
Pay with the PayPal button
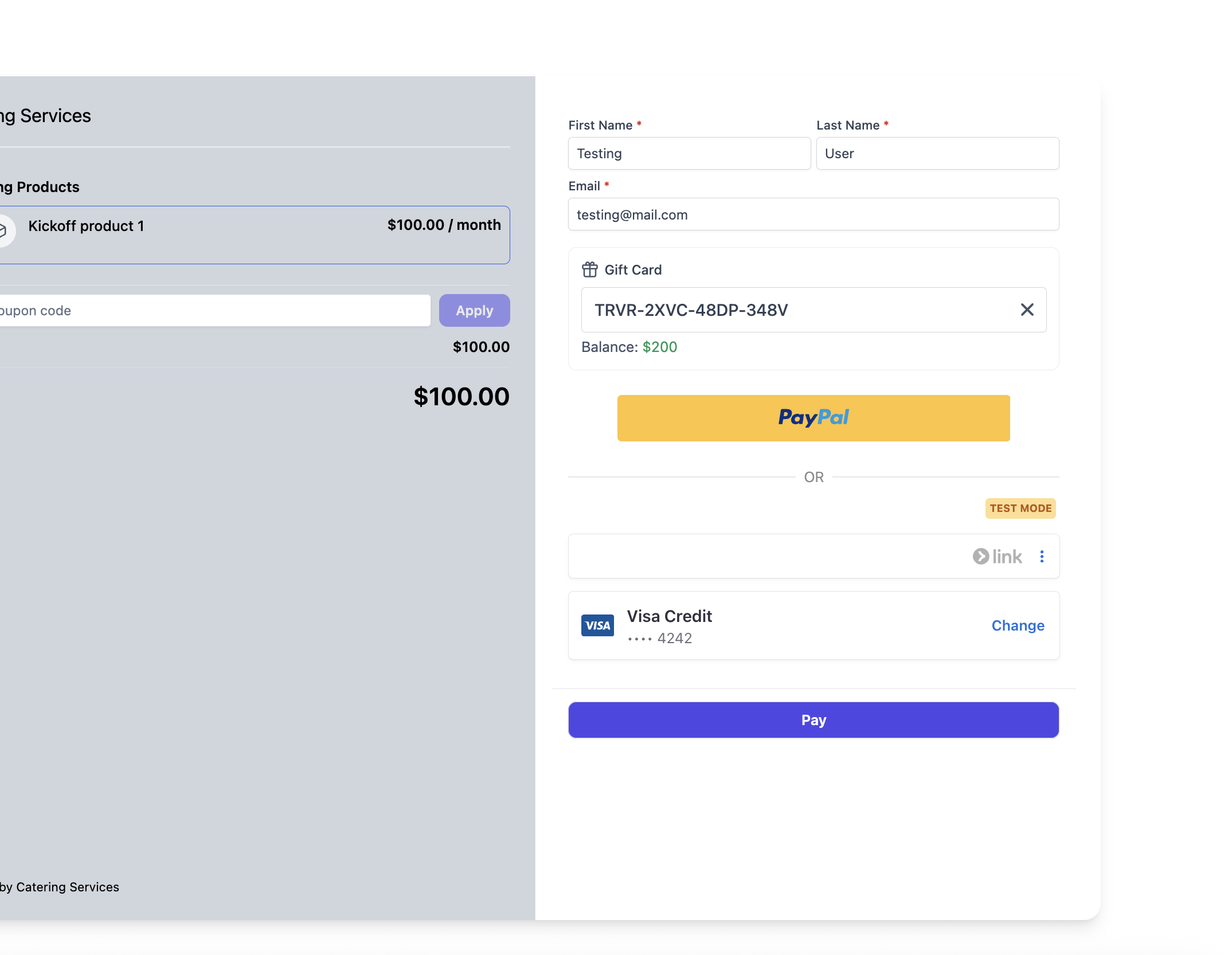[813, 418]
